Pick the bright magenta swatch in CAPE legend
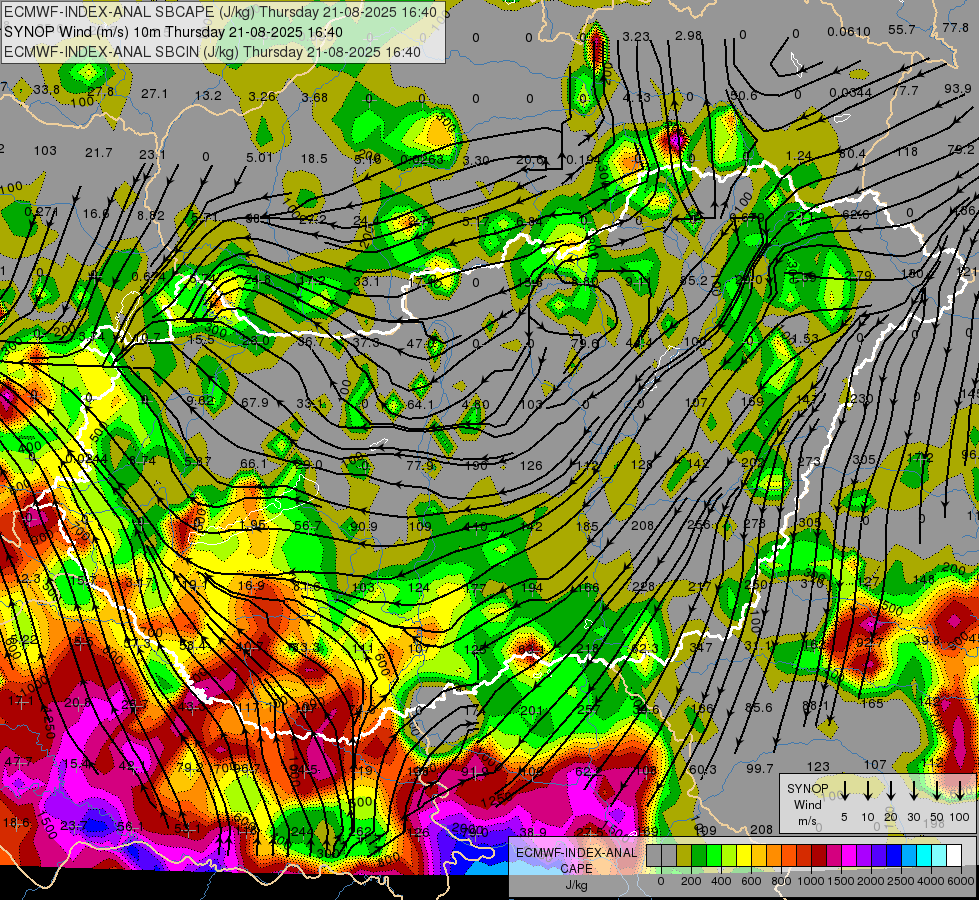The height and width of the screenshot is (900, 979). click(x=849, y=856)
